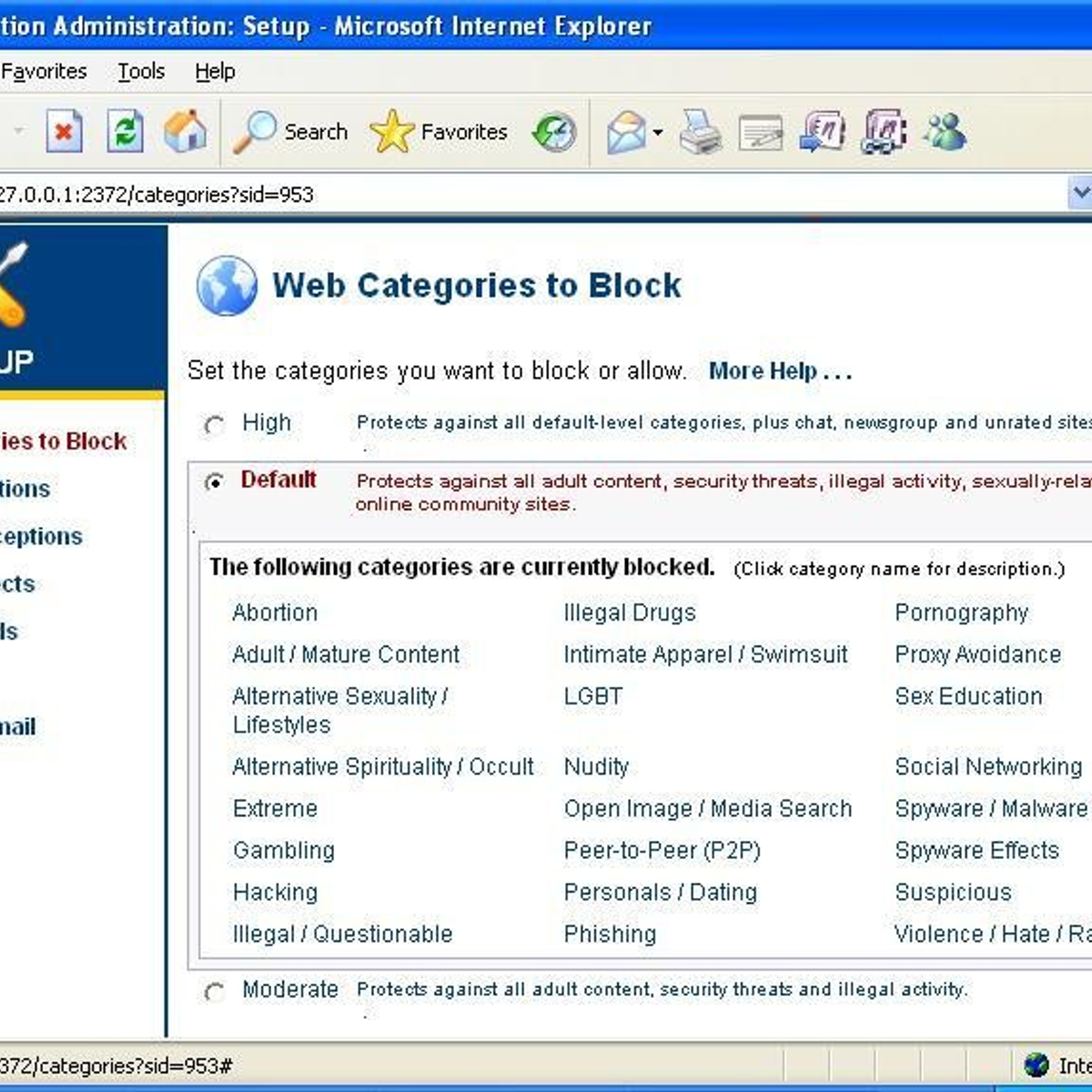This screenshot has height=1092, width=1092.
Task: Go to the Home page icon
Action: pos(185,133)
